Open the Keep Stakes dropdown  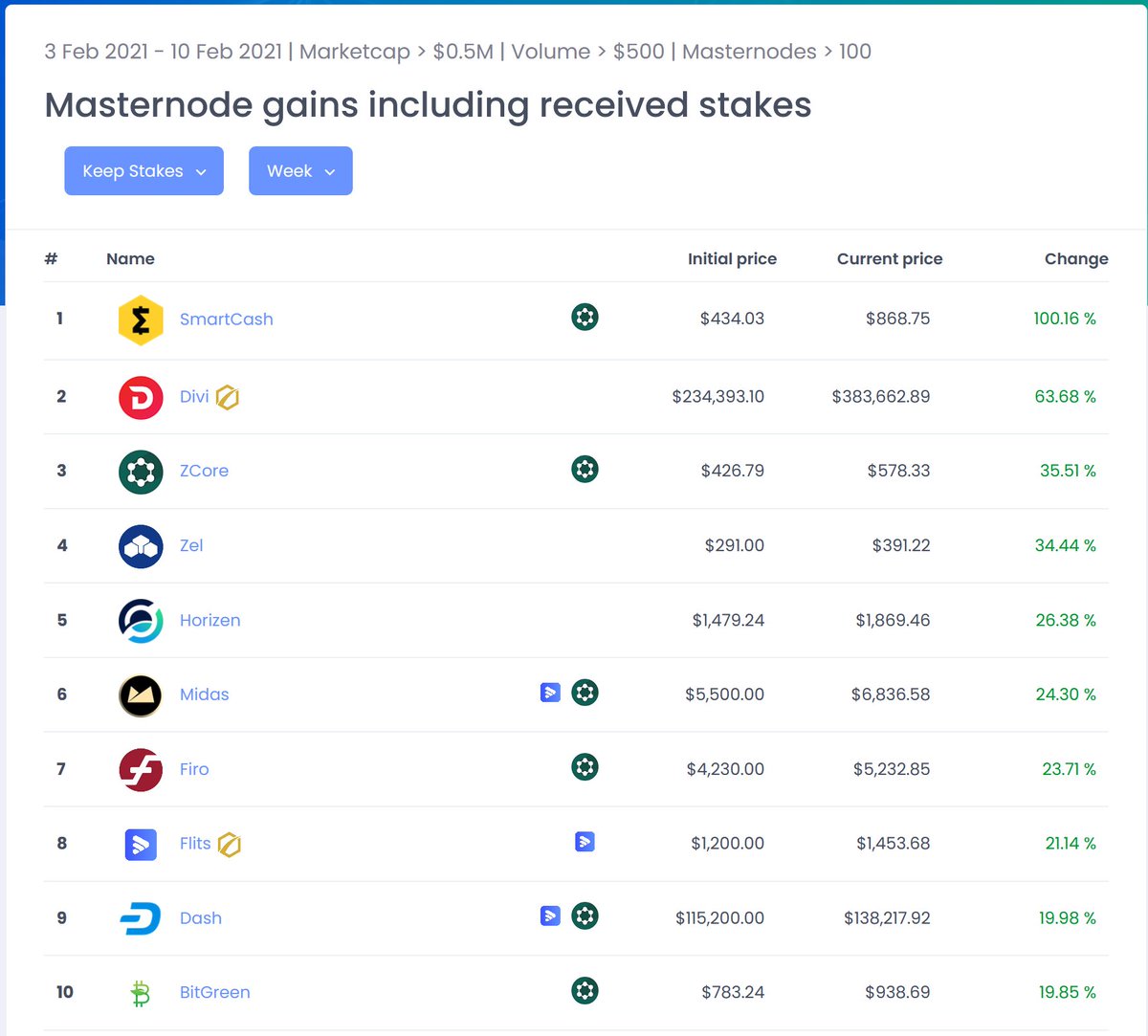point(143,171)
